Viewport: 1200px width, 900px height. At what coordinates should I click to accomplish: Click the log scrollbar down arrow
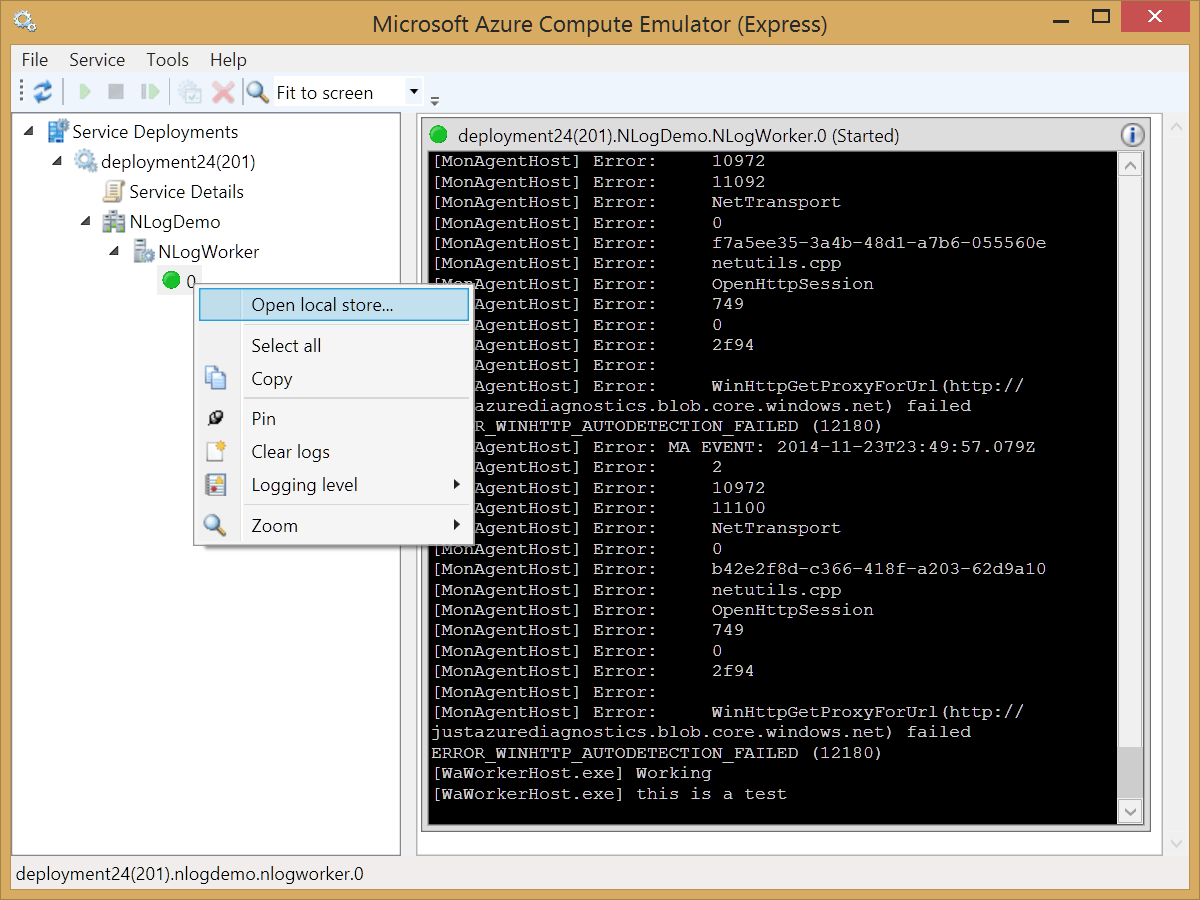(x=1130, y=811)
